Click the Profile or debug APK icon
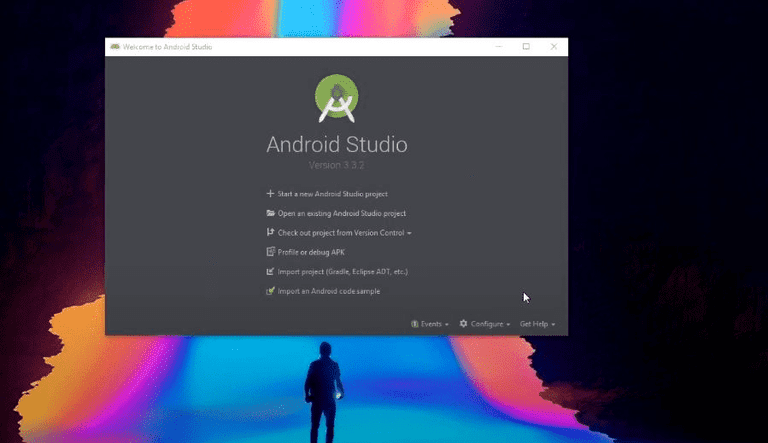Screen dimensions: 768x443 [270, 252]
